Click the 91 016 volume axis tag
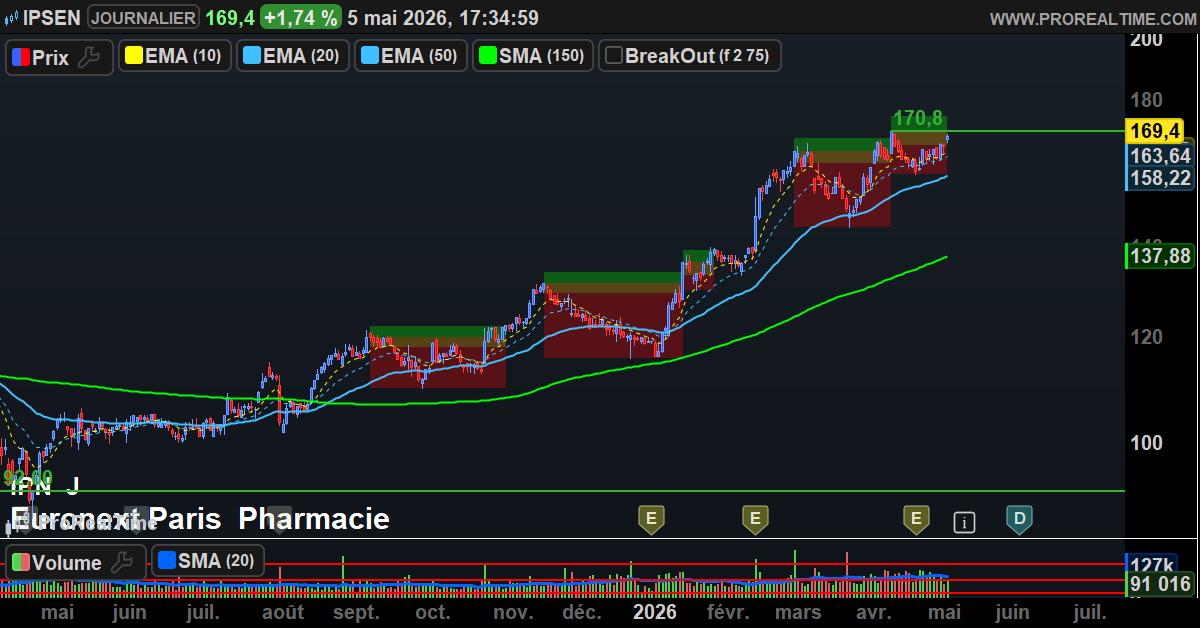This screenshot has height=628, width=1200. [1160, 585]
